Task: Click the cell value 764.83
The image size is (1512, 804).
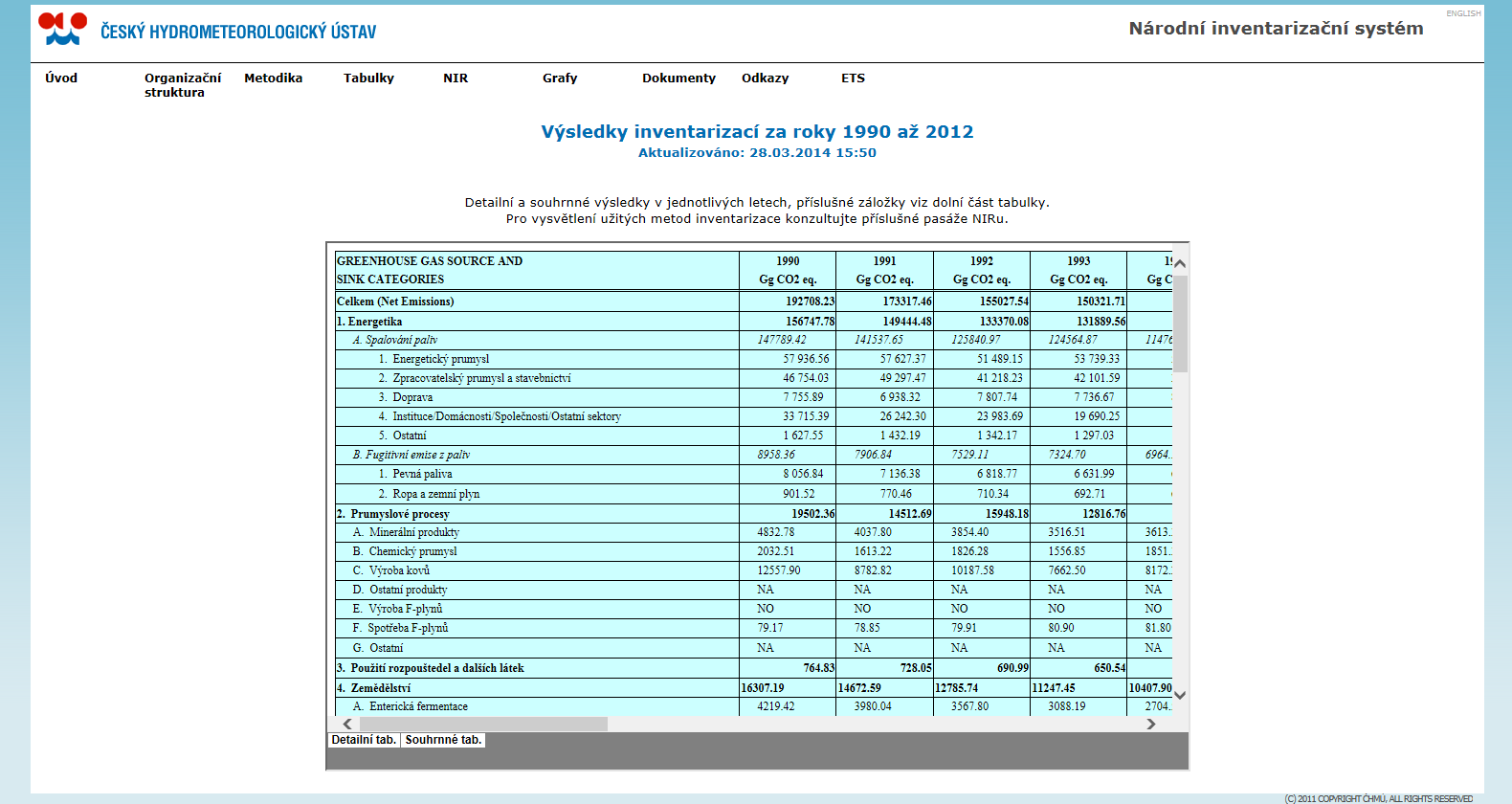Action: click(x=818, y=668)
